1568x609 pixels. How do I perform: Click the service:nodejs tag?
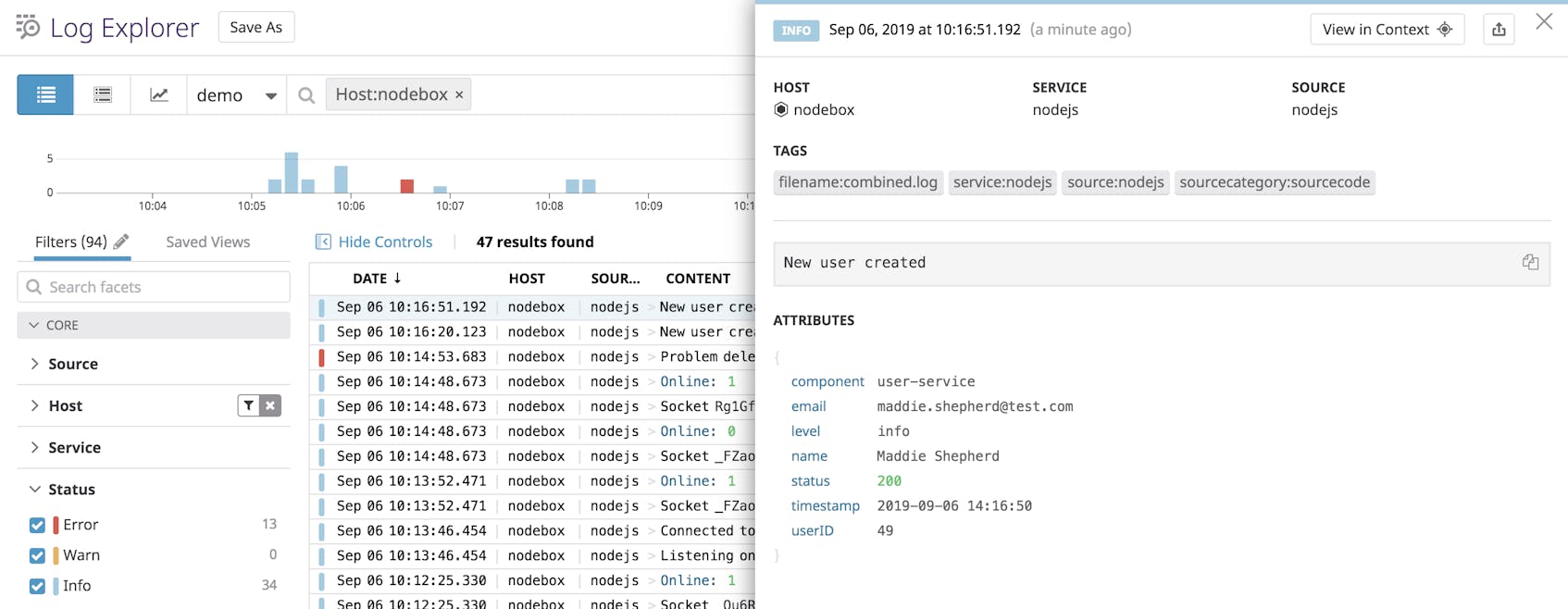pyautogui.click(x=1002, y=182)
